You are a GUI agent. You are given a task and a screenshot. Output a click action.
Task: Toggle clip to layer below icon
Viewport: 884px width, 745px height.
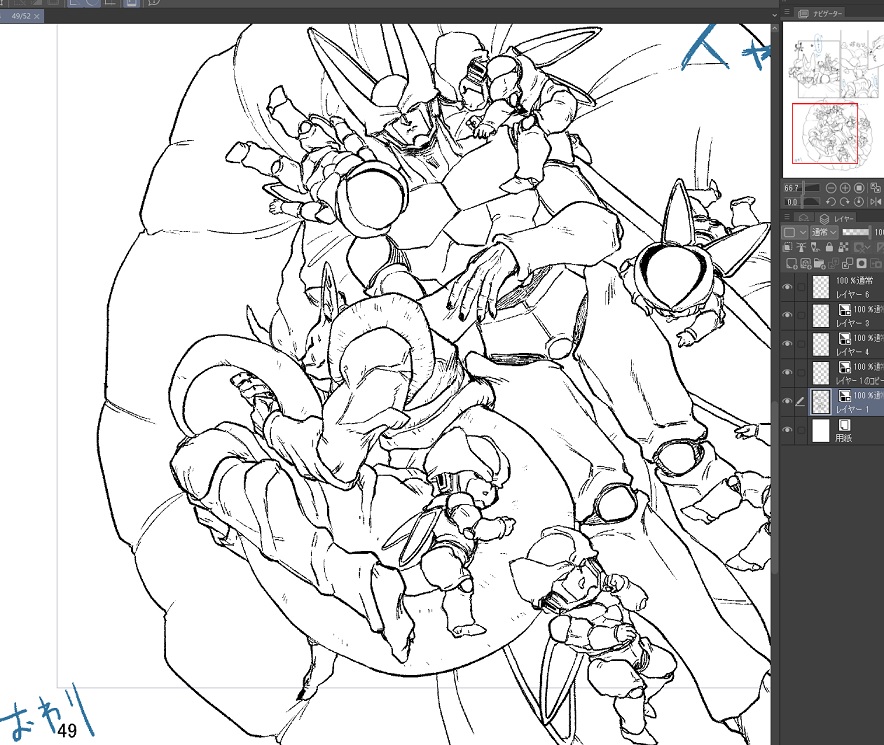788,247
